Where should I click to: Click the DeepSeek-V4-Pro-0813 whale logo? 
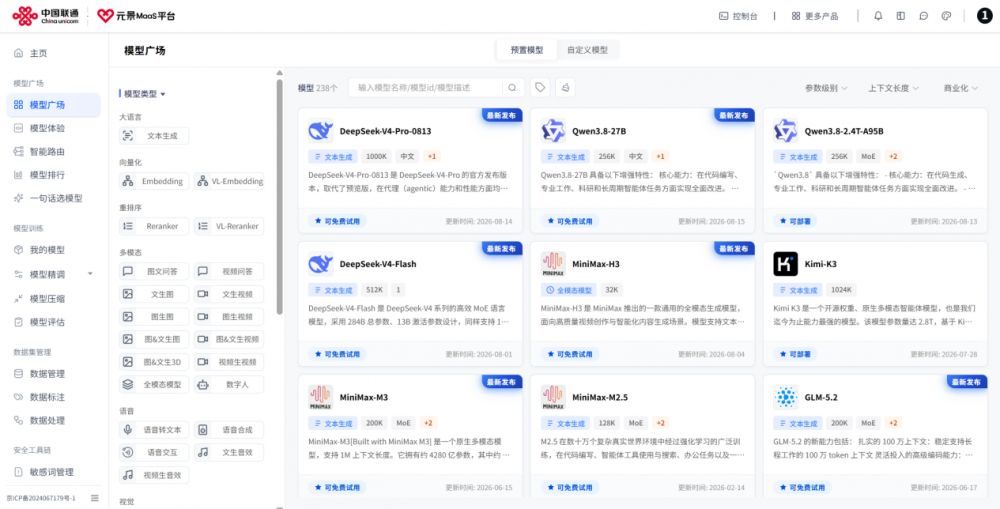[321, 131]
